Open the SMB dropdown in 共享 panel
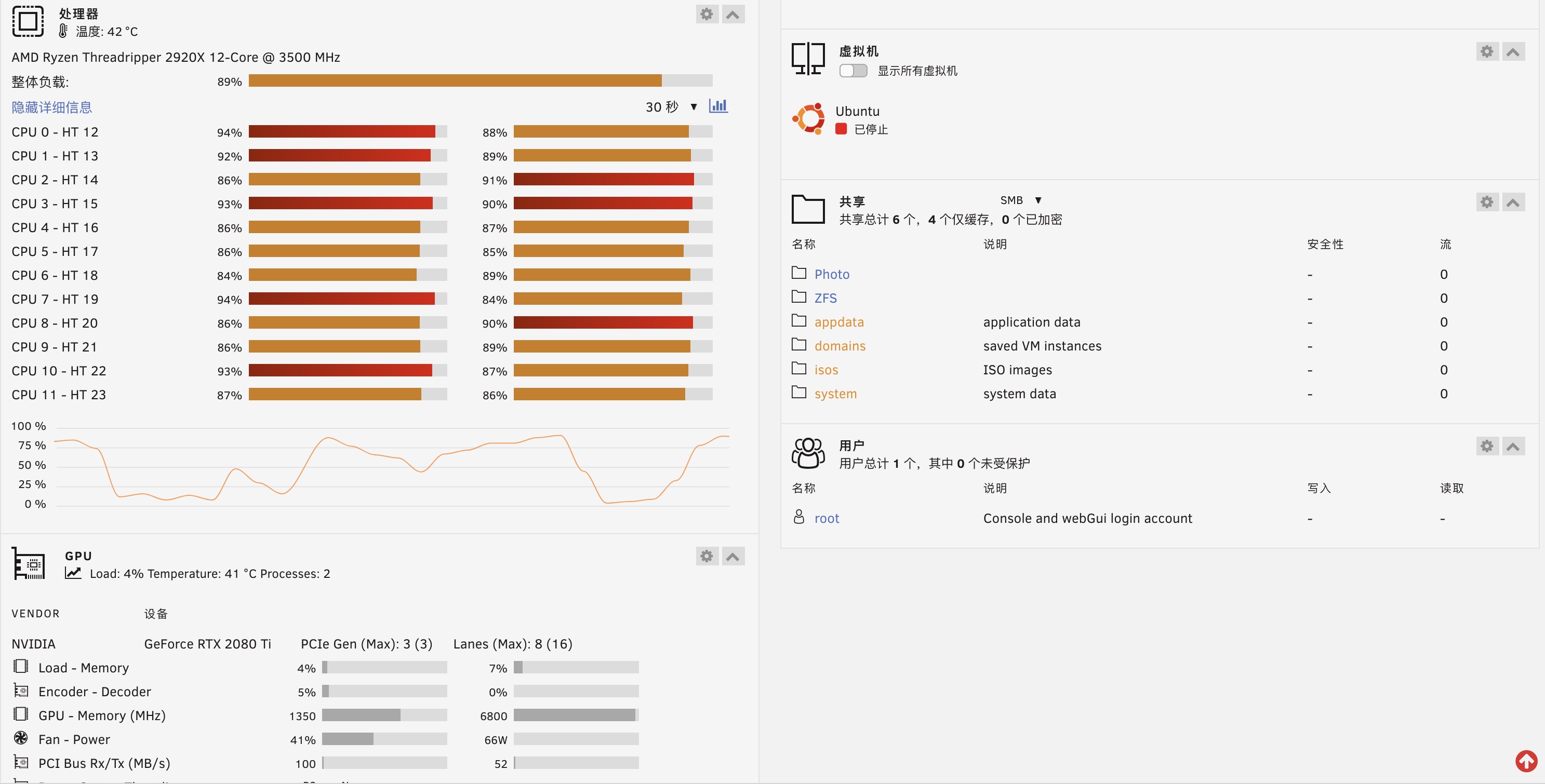 (1021, 199)
